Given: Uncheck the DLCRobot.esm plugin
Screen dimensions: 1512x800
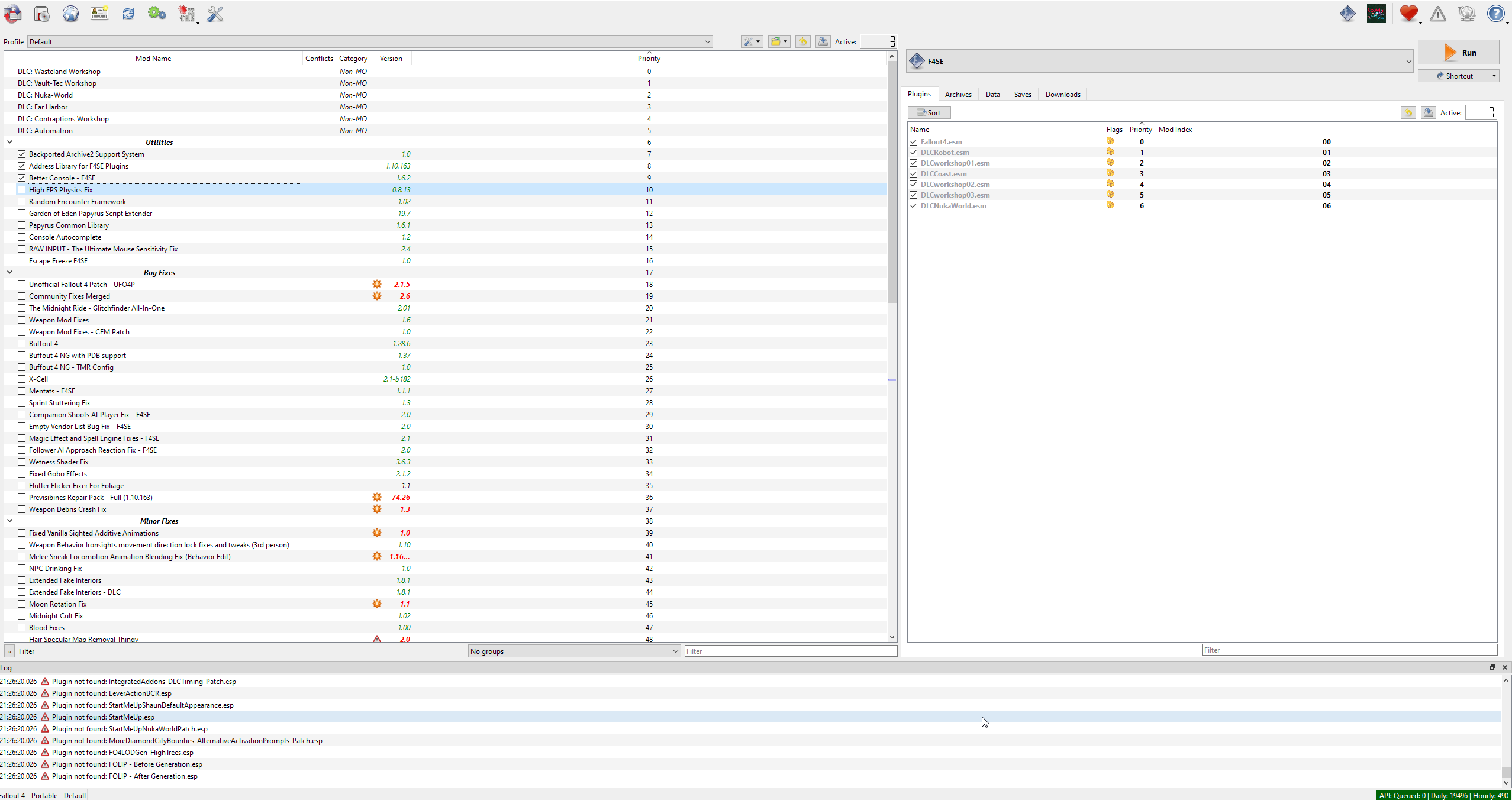Looking at the screenshot, I should pos(914,153).
